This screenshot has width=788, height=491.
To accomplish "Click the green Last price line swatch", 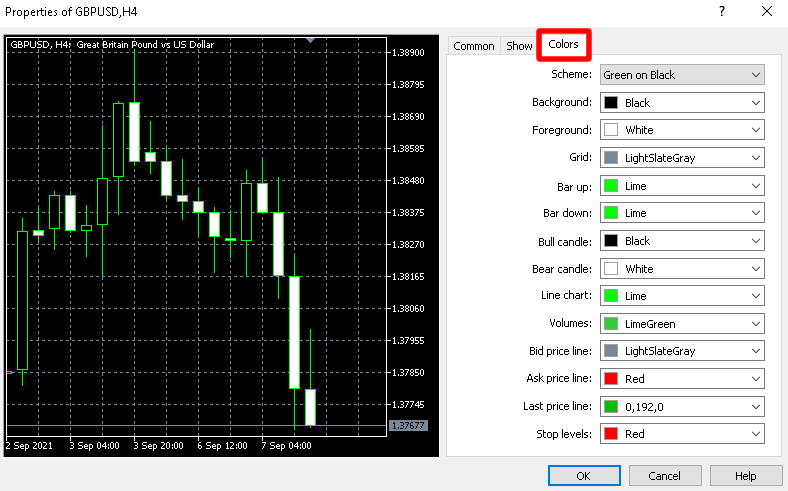I will click(611, 407).
